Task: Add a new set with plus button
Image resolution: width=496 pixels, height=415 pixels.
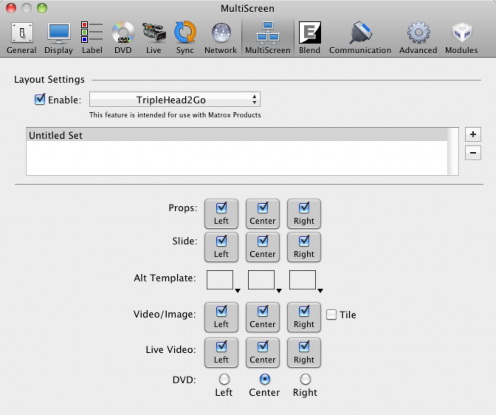Action: tap(473, 135)
